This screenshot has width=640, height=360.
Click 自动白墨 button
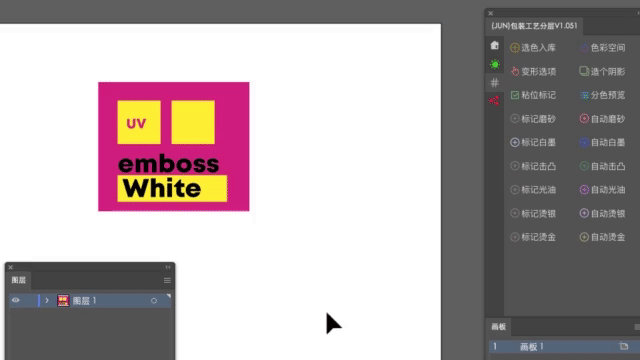[x=602, y=142]
